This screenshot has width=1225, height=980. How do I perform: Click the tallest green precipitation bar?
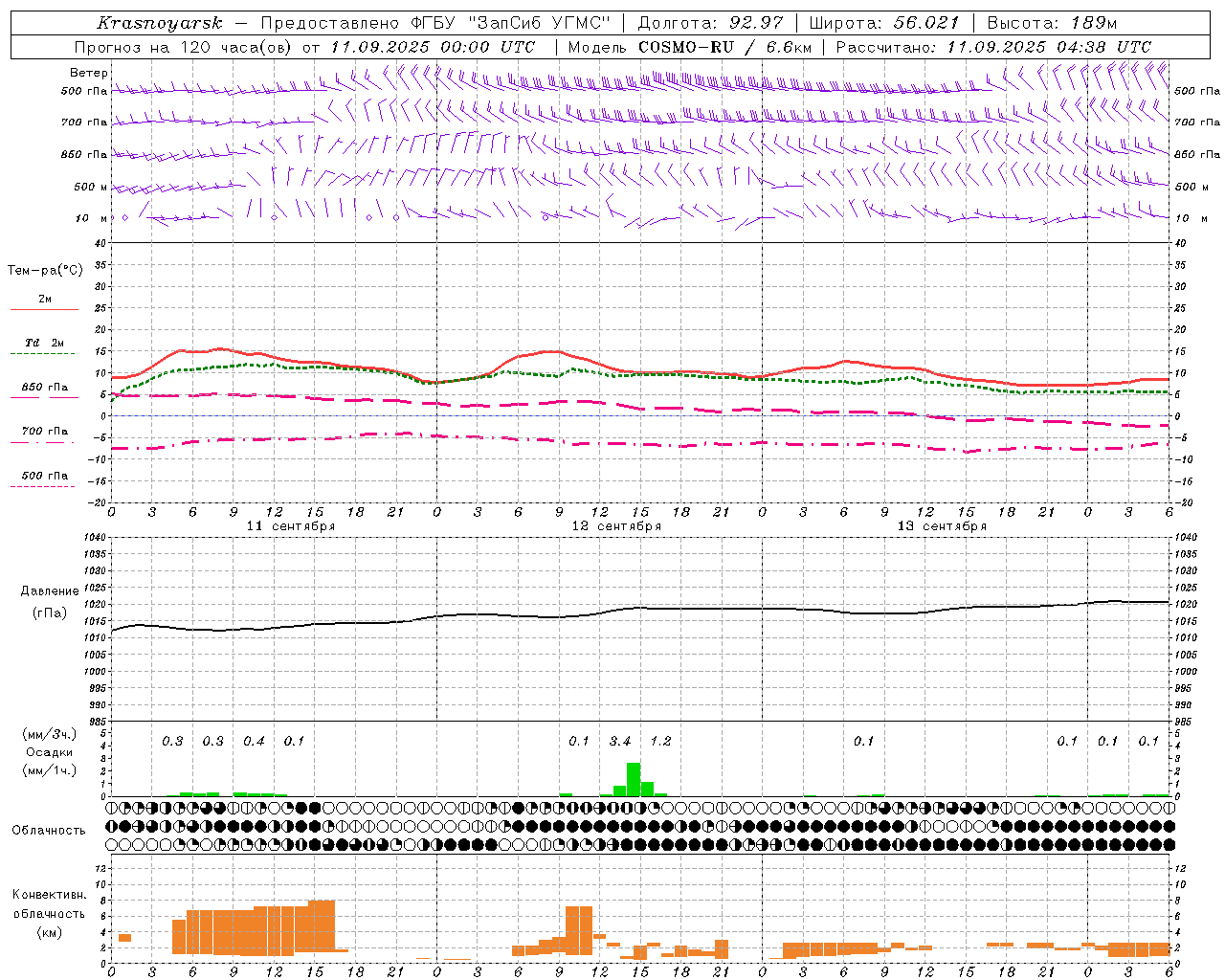pyautogui.click(x=634, y=779)
